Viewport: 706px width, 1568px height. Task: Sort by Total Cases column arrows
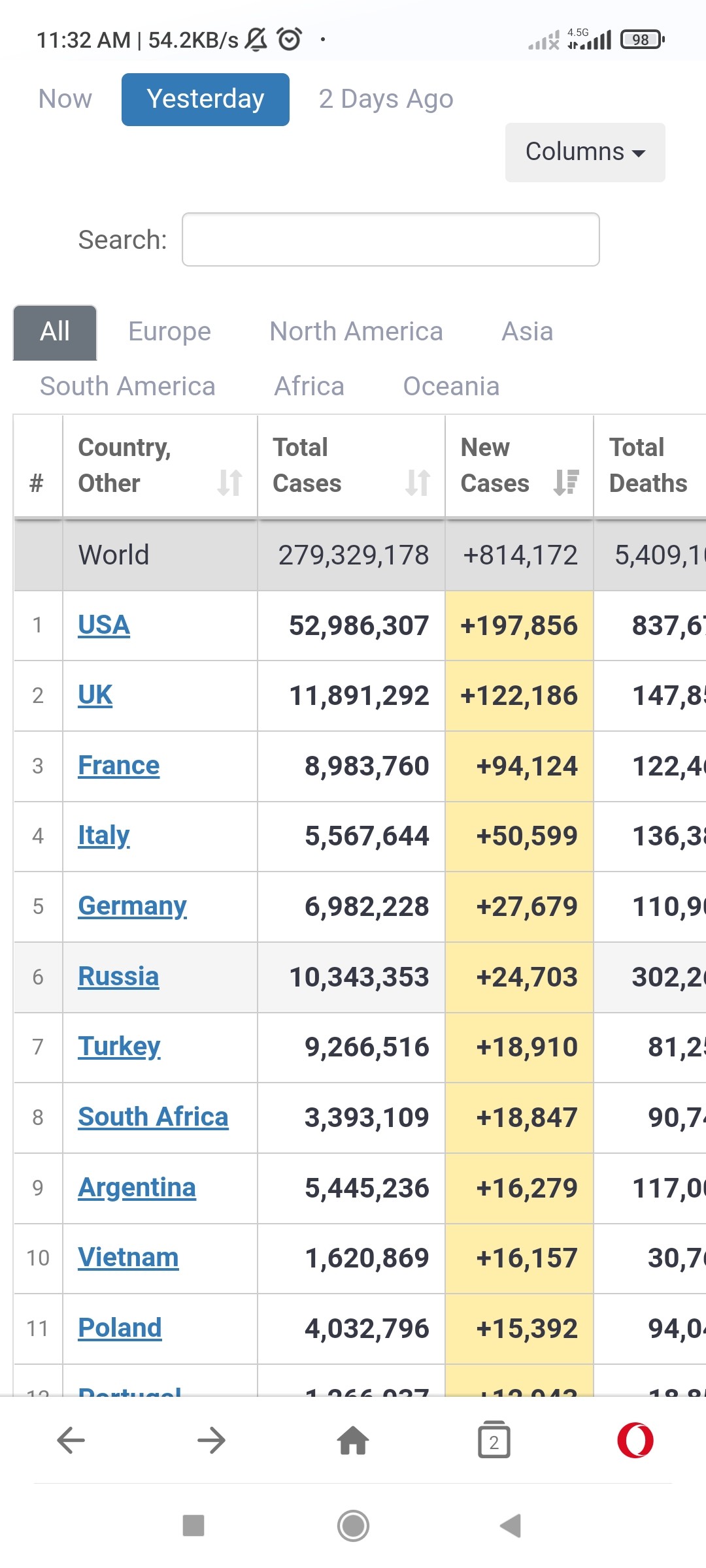(x=417, y=483)
